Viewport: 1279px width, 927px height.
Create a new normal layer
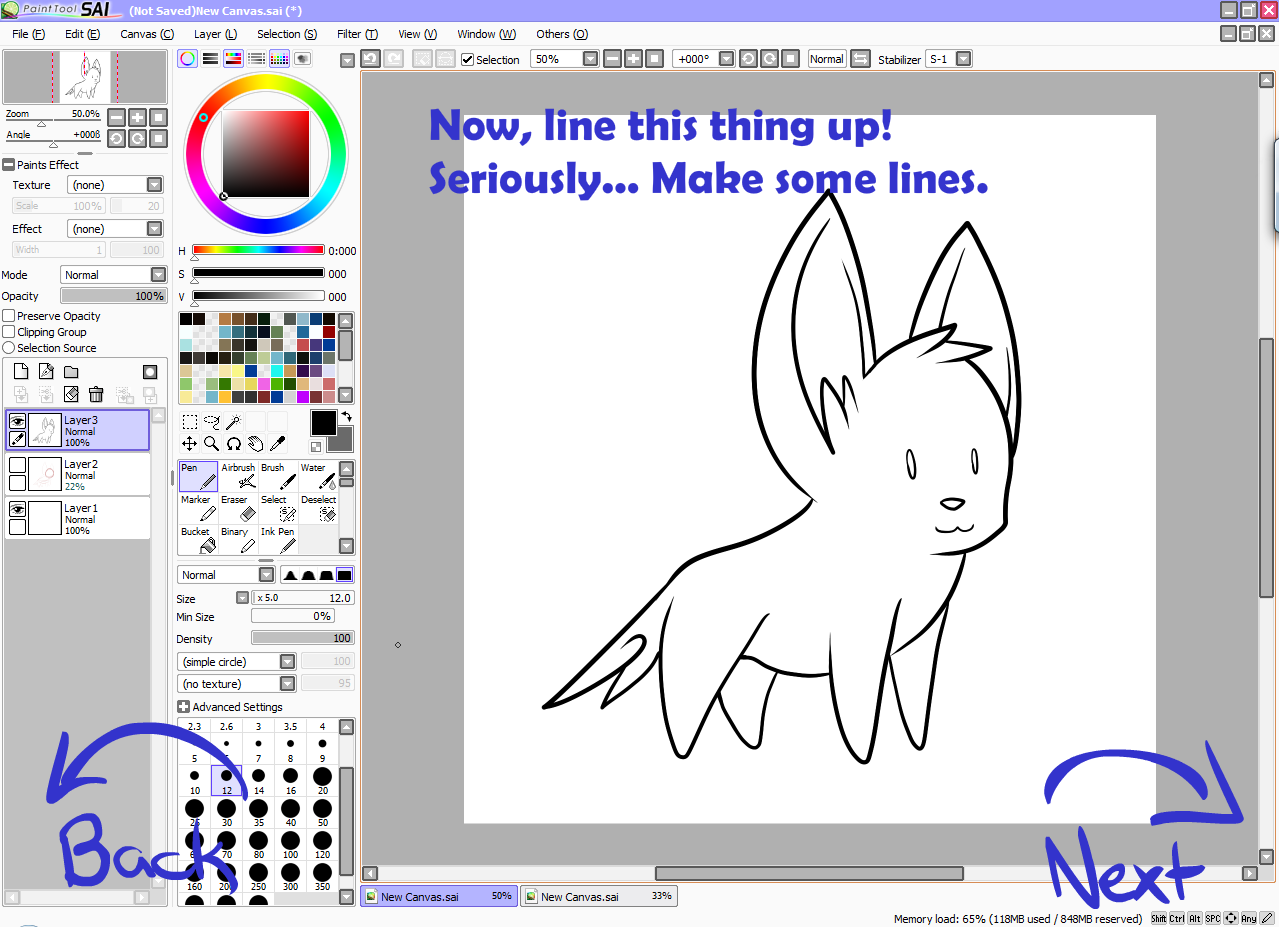pos(20,372)
